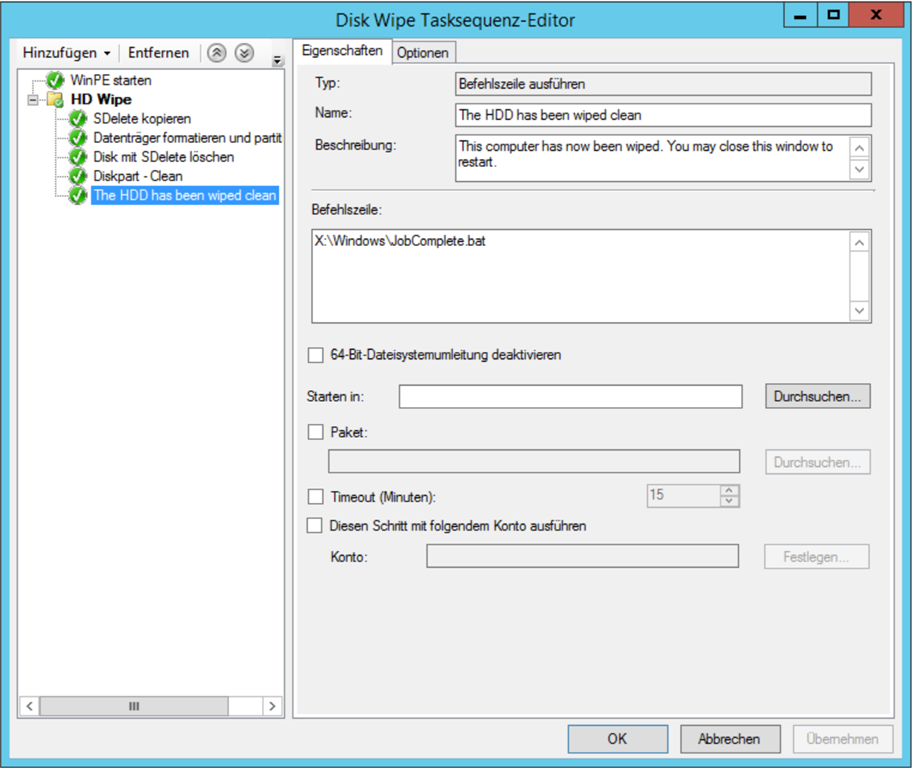Open the Hinzufügen dropdown menu
The width and height of the screenshot is (912, 768).
[66, 53]
